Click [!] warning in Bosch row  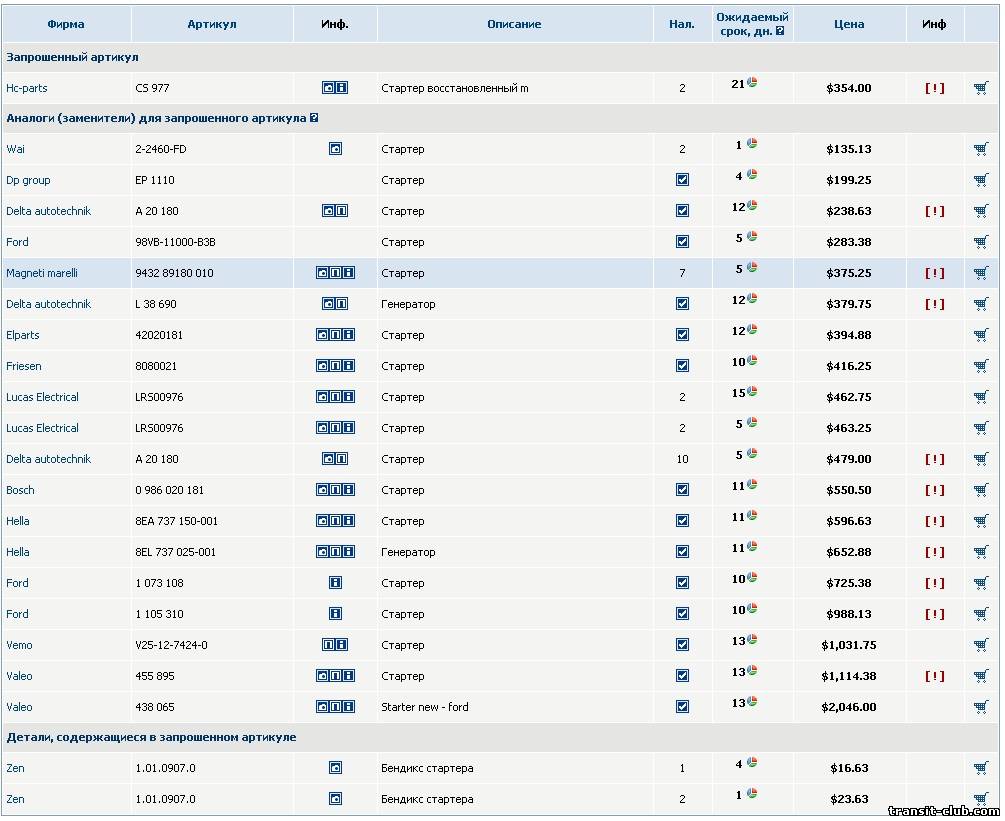pyautogui.click(x=934, y=490)
